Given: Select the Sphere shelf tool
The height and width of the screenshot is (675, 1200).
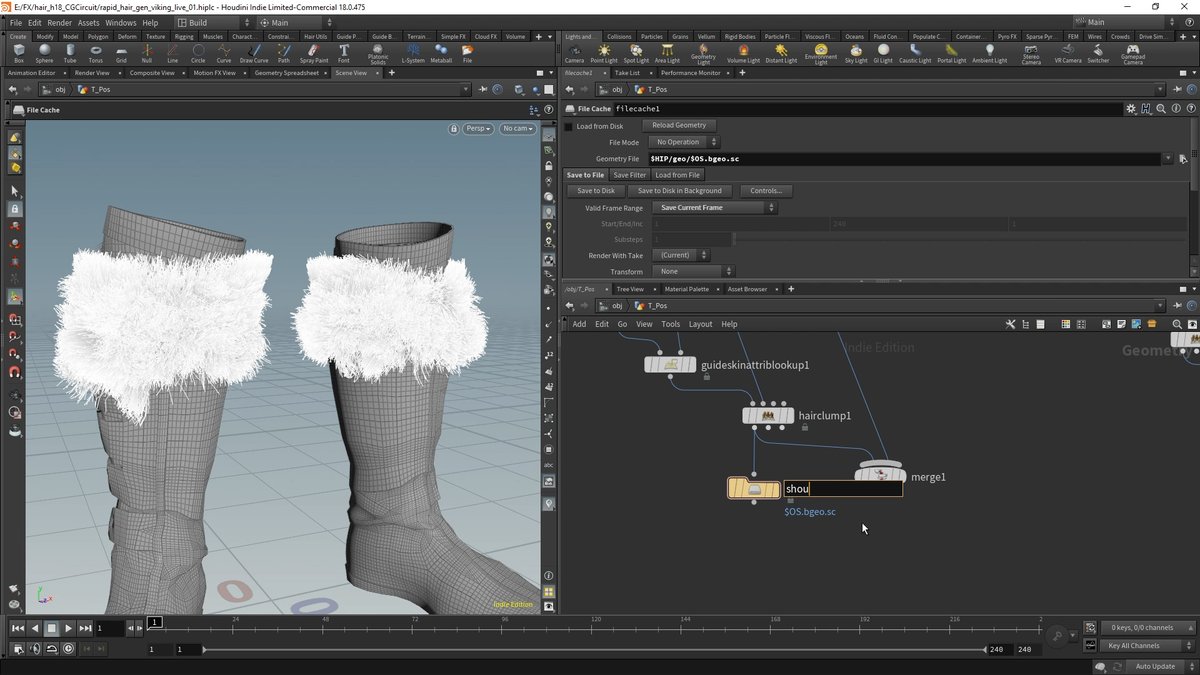Looking at the screenshot, I should (x=44, y=52).
